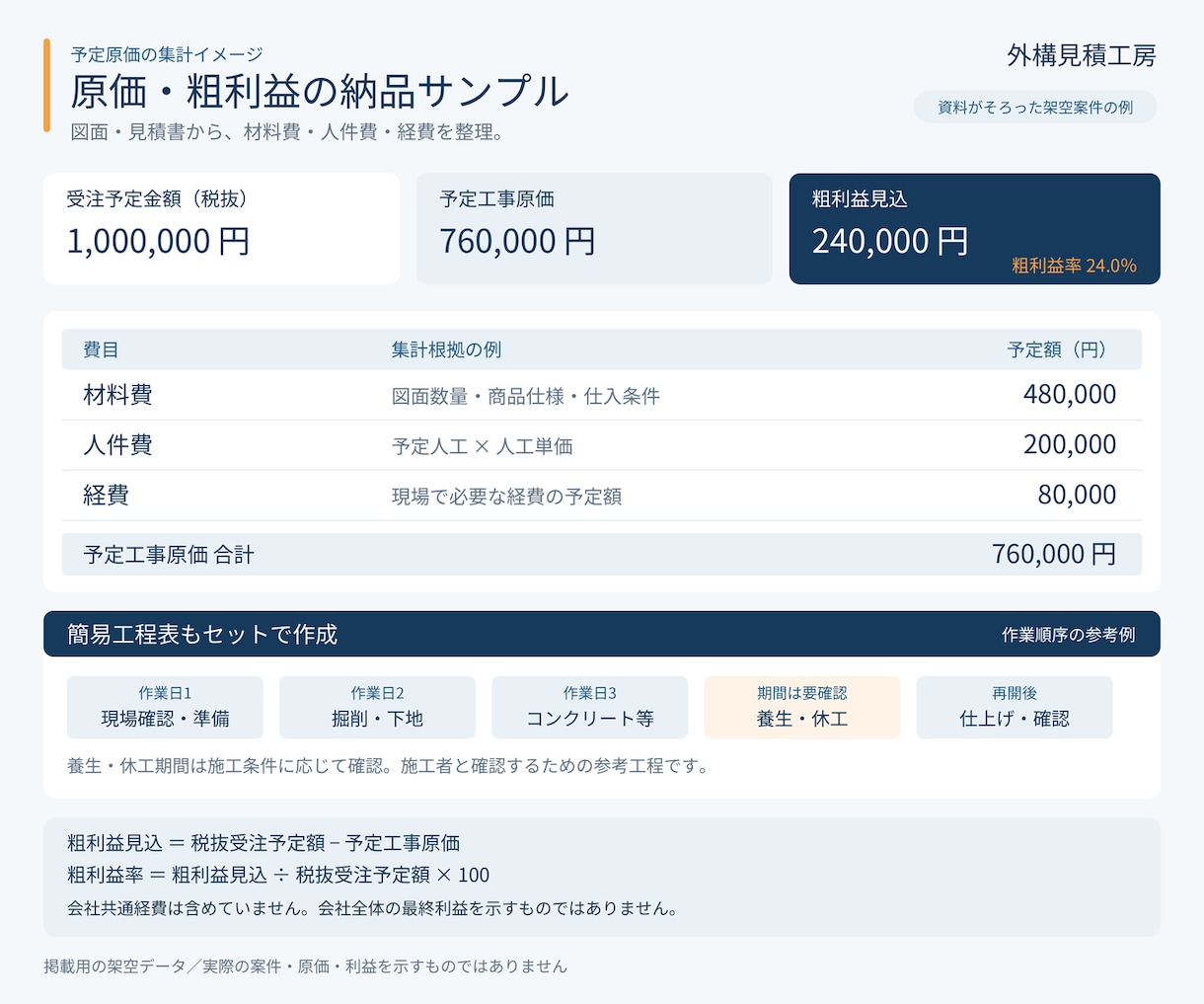Select the 人件費 row label

coord(117,445)
